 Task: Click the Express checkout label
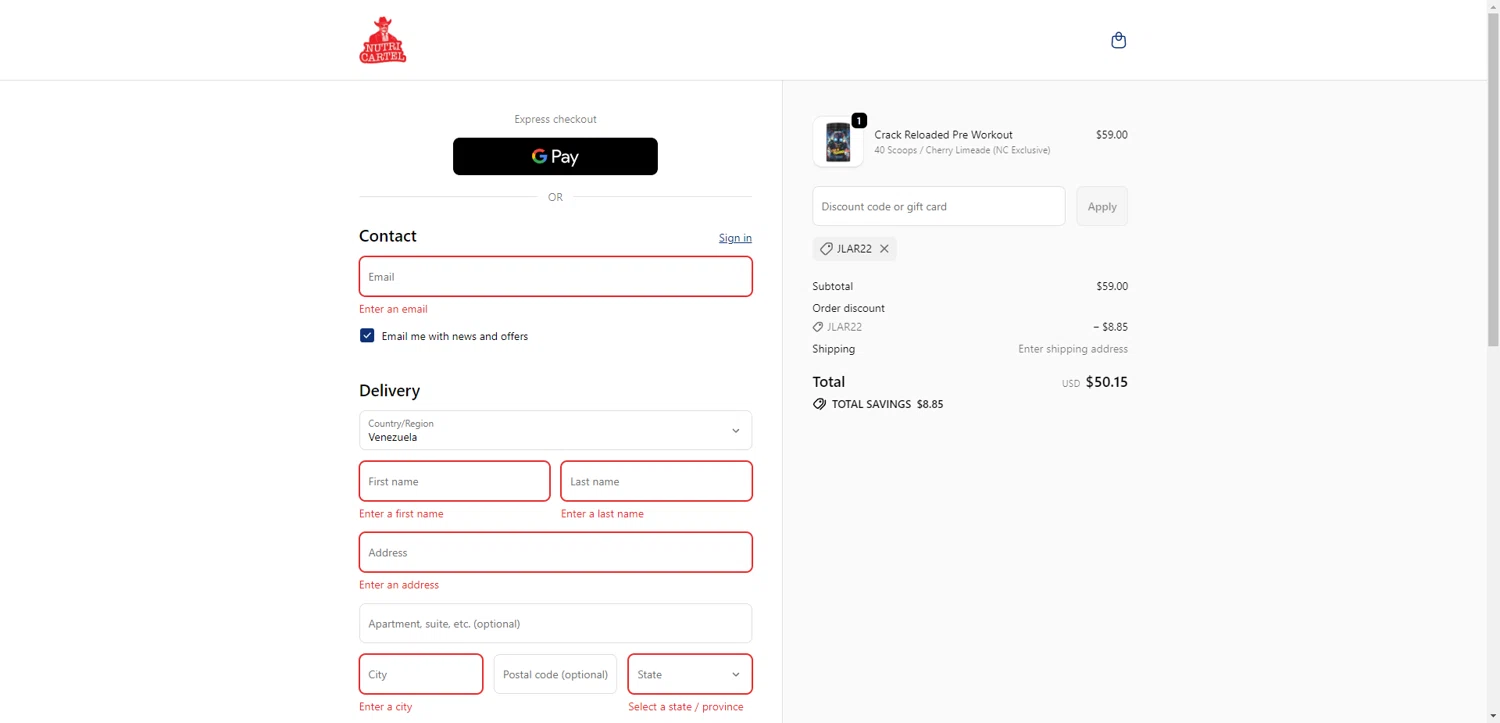tap(555, 119)
